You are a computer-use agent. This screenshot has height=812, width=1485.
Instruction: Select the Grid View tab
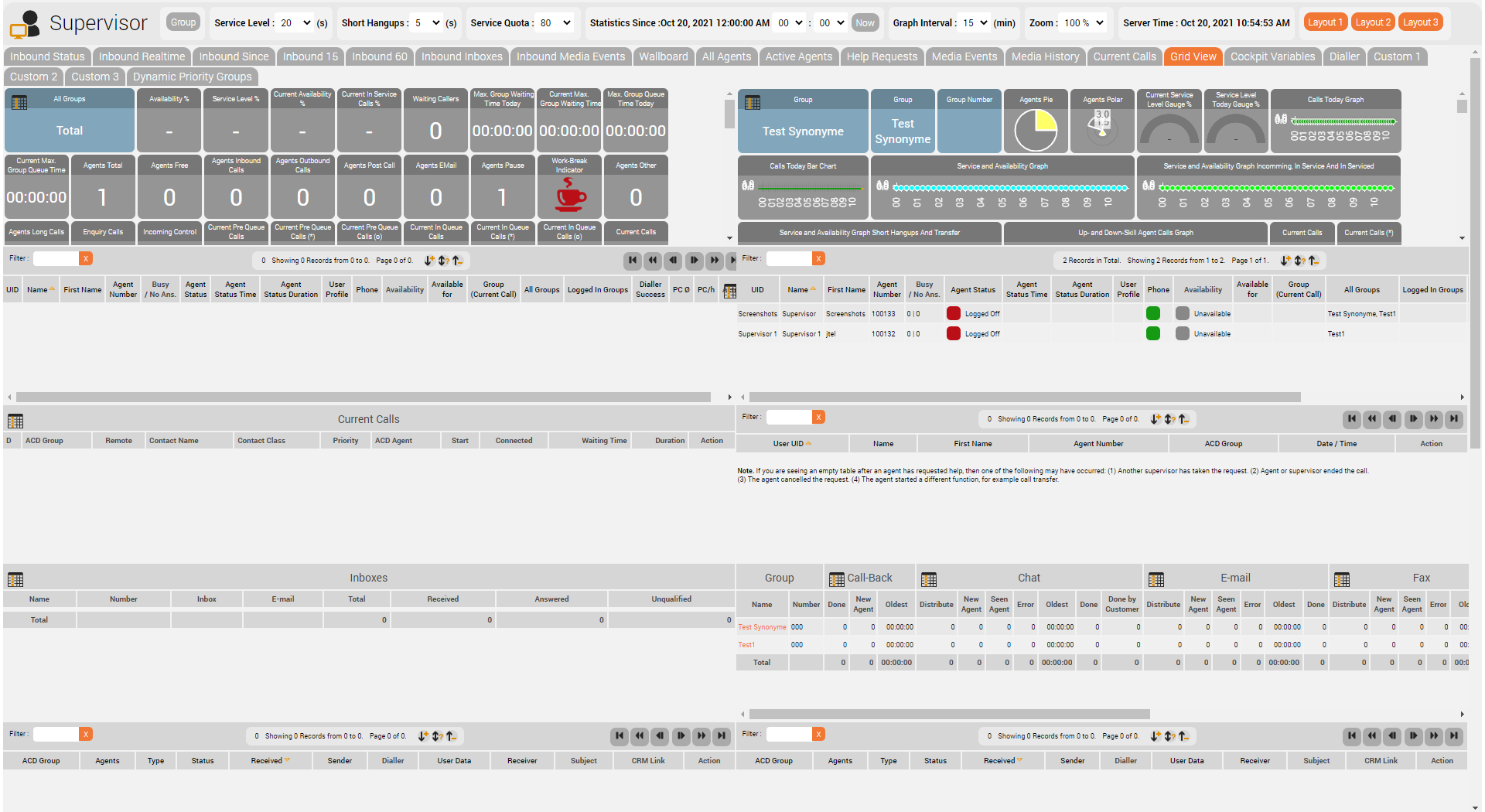pos(1193,56)
